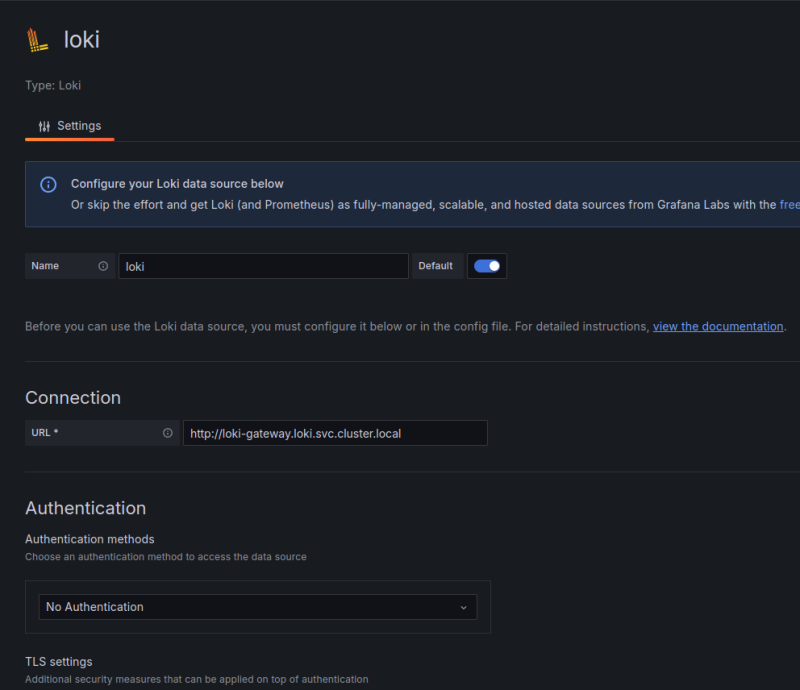Click the Authentication section heading
The image size is (800, 690).
point(85,508)
